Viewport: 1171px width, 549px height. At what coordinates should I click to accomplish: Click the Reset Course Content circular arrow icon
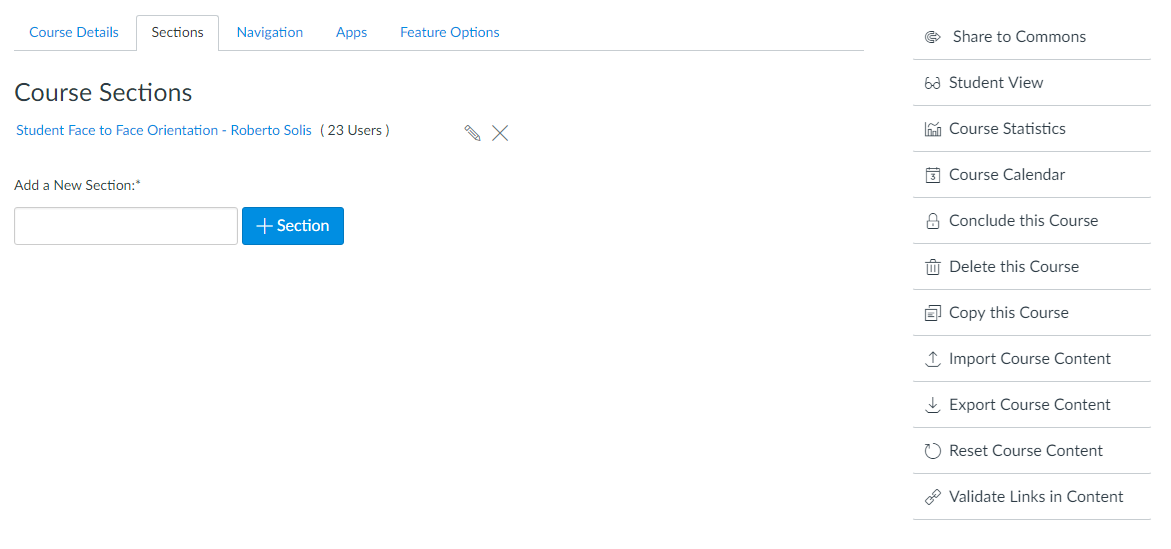pyautogui.click(x=932, y=451)
